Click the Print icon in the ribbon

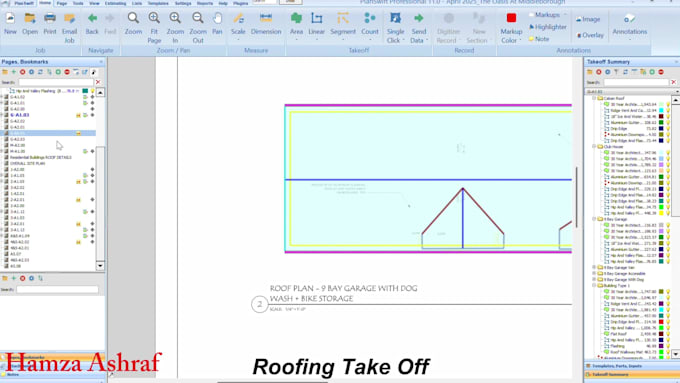pyautogui.click(x=50, y=19)
